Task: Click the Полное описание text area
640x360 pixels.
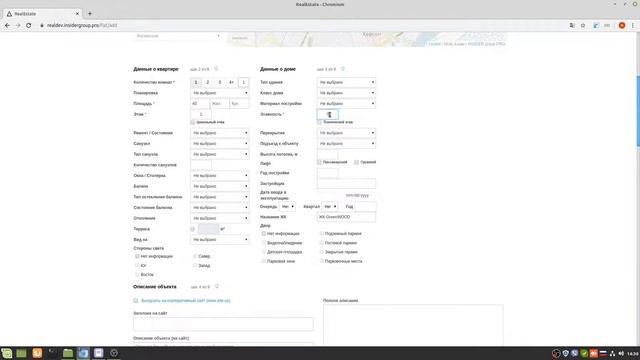Action: click(413, 325)
